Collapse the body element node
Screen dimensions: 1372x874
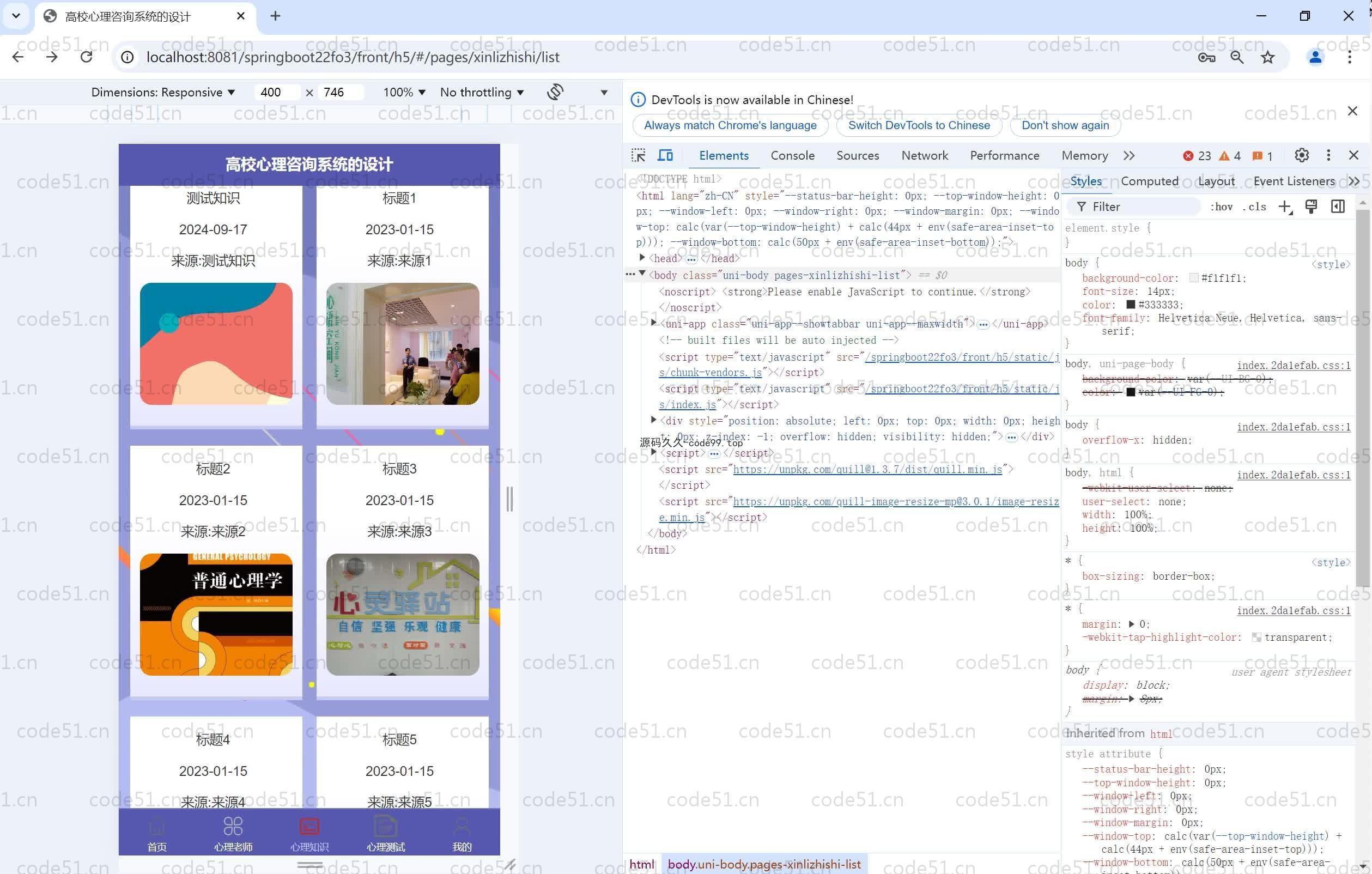[642, 274]
